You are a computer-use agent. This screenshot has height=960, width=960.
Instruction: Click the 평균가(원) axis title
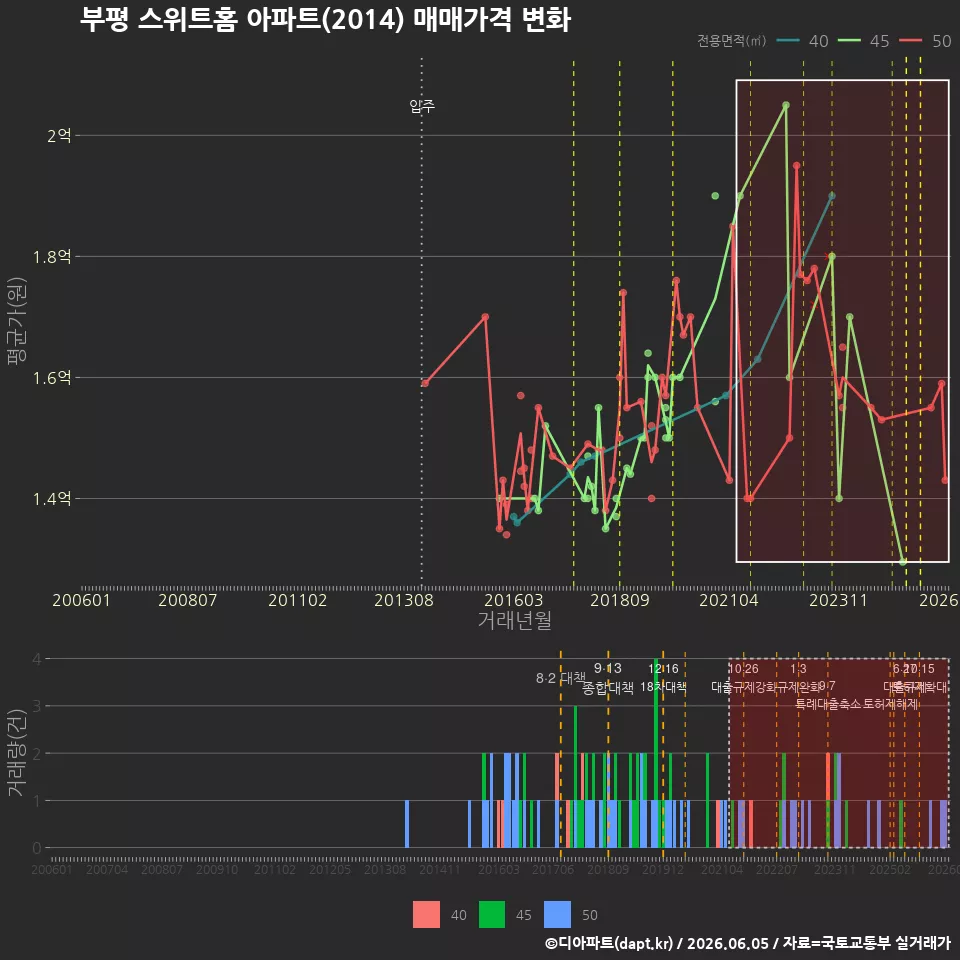pos(17,321)
